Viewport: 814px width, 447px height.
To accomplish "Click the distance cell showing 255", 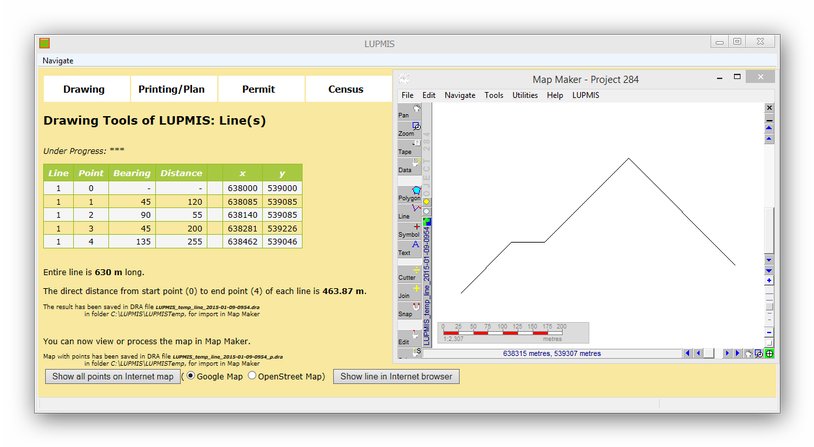I will point(181,242).
